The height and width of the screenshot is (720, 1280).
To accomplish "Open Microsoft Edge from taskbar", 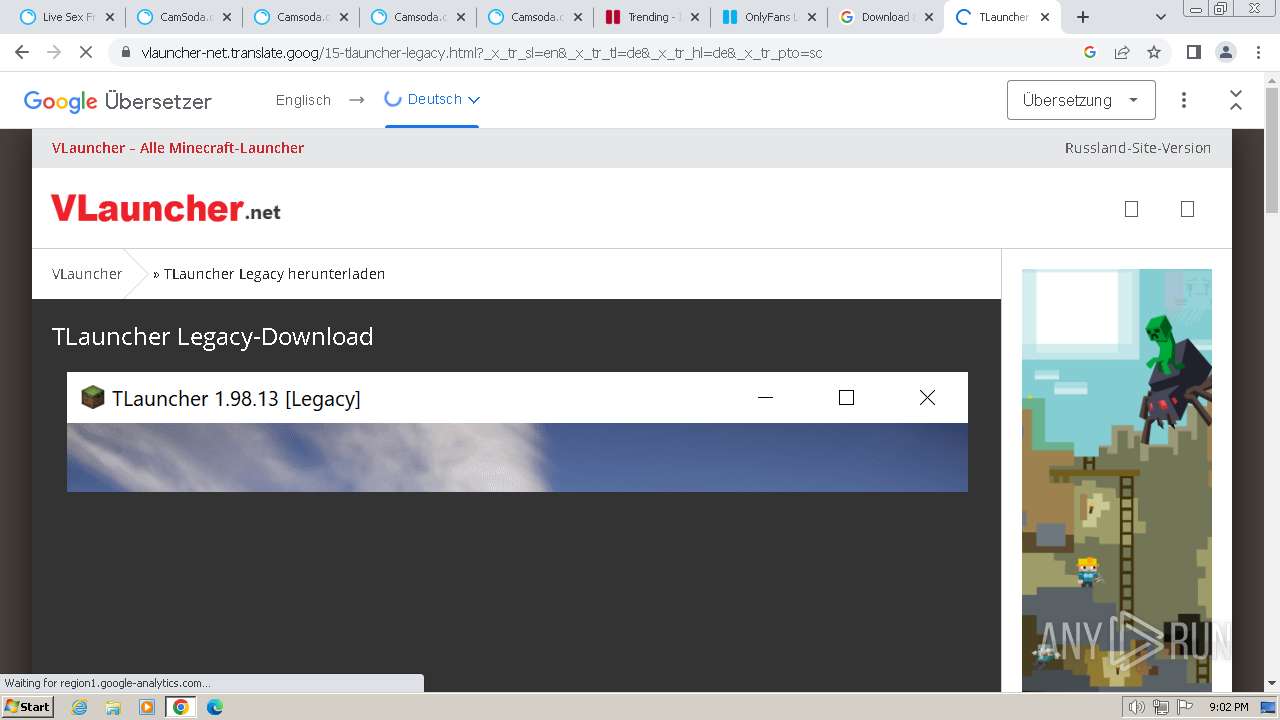I will pyautogui.click(x=215, y=707).
